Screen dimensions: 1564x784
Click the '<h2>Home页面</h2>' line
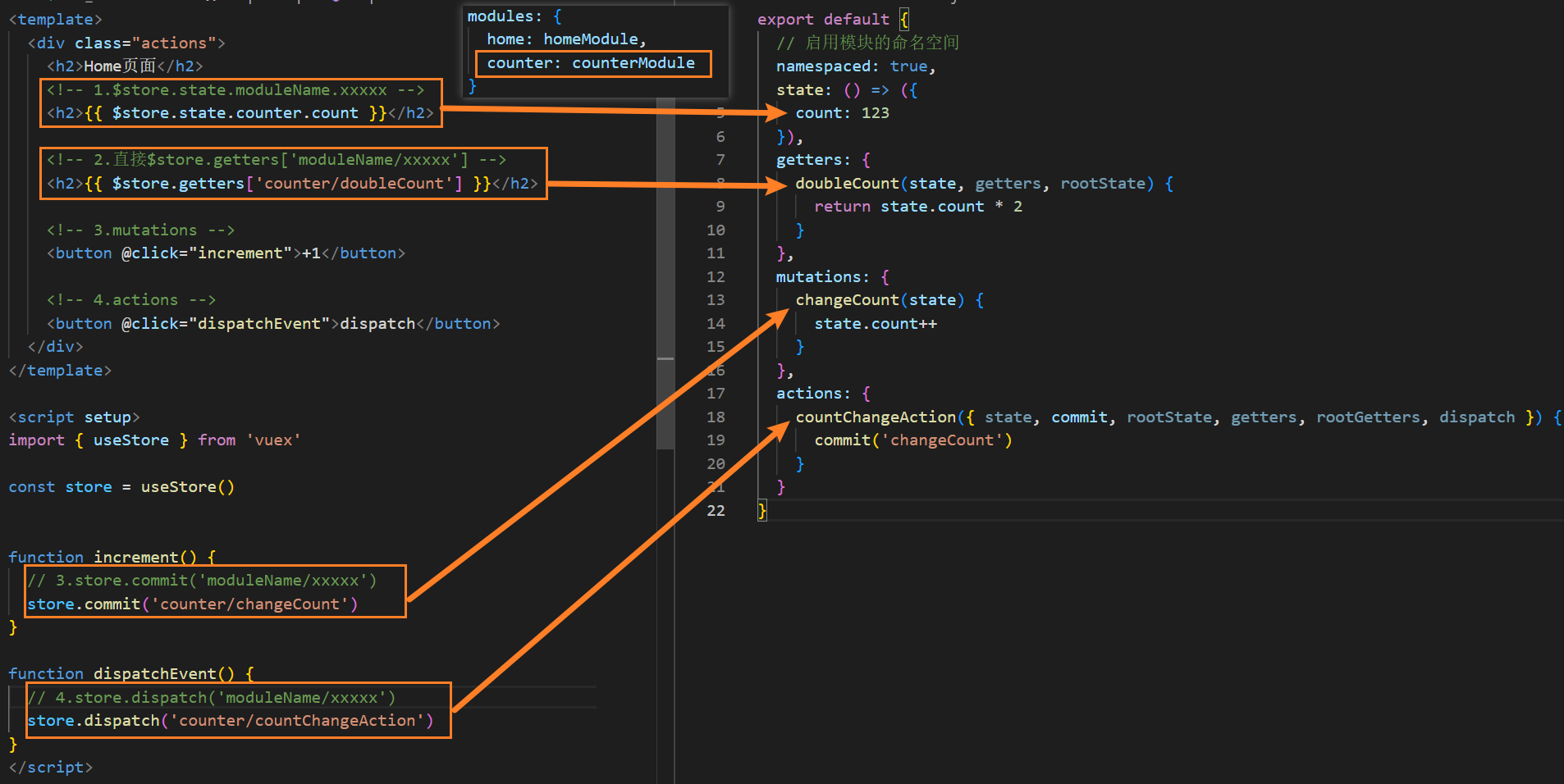[x=125, y=66]
